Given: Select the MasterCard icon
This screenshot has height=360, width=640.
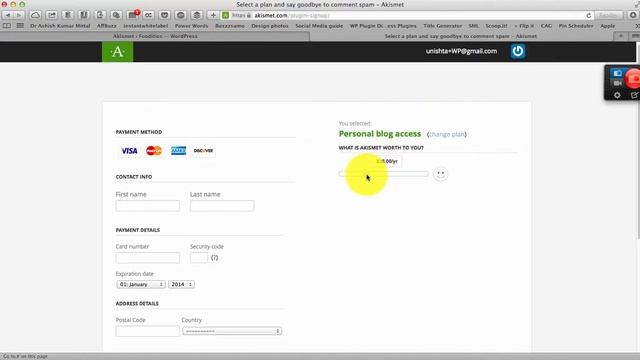Looking at the screenshot, I should 154,151.
